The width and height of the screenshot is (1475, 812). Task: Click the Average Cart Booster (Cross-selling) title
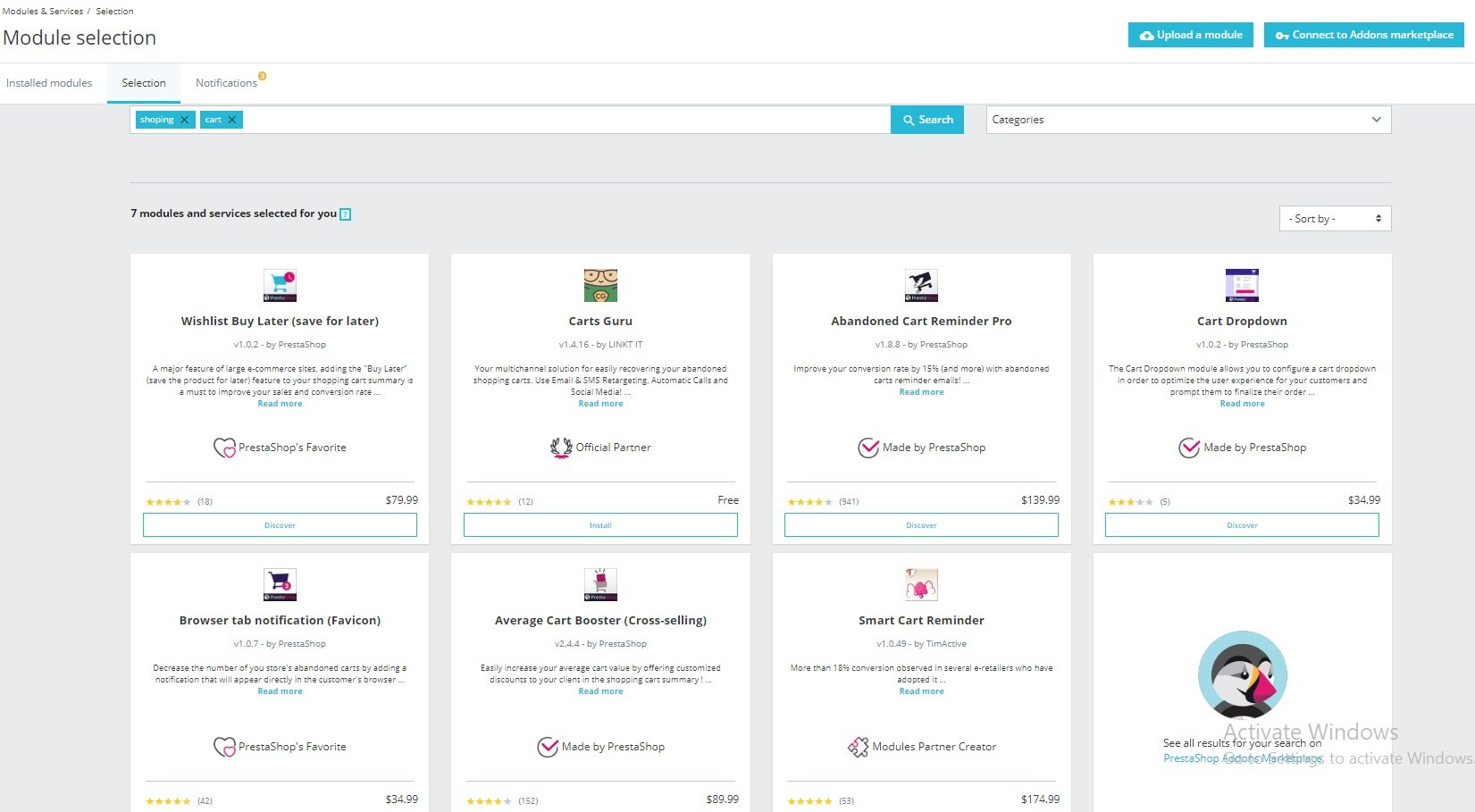coord(600,621)
